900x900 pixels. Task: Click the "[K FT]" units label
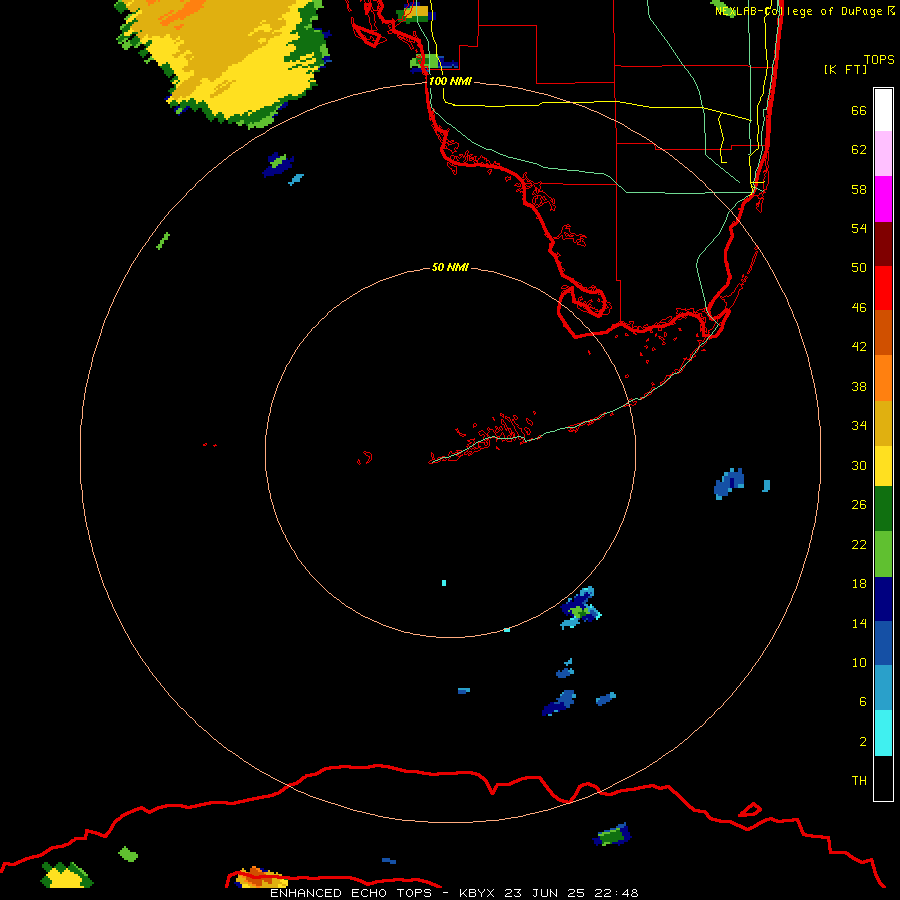845,69
